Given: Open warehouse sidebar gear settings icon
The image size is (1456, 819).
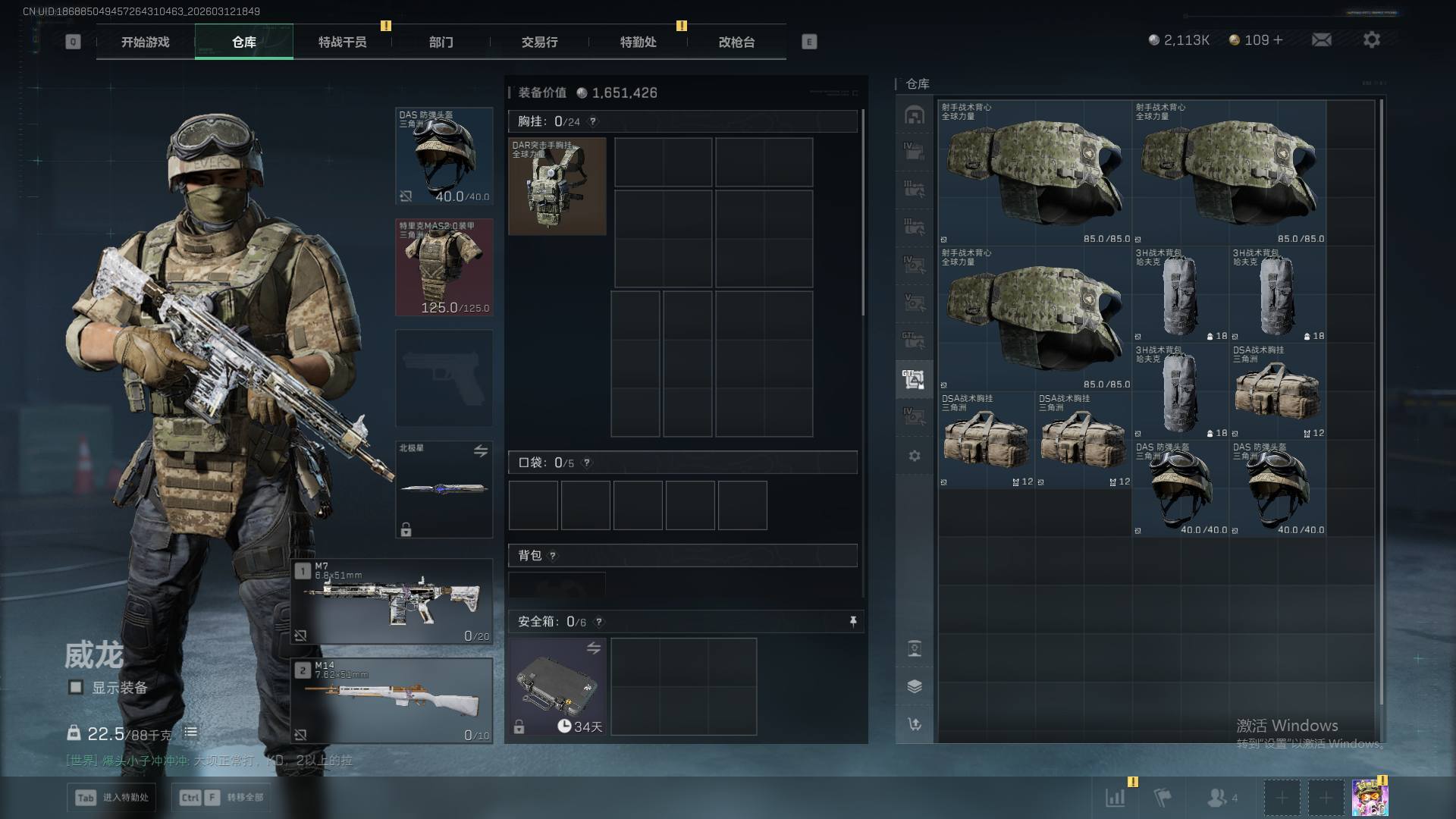Looking at the screenshot, I should click(x=914, y=456).
